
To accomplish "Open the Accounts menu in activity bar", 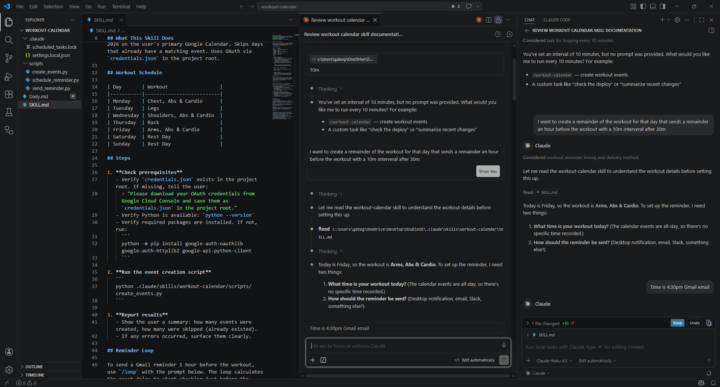I will coord(9,352).
